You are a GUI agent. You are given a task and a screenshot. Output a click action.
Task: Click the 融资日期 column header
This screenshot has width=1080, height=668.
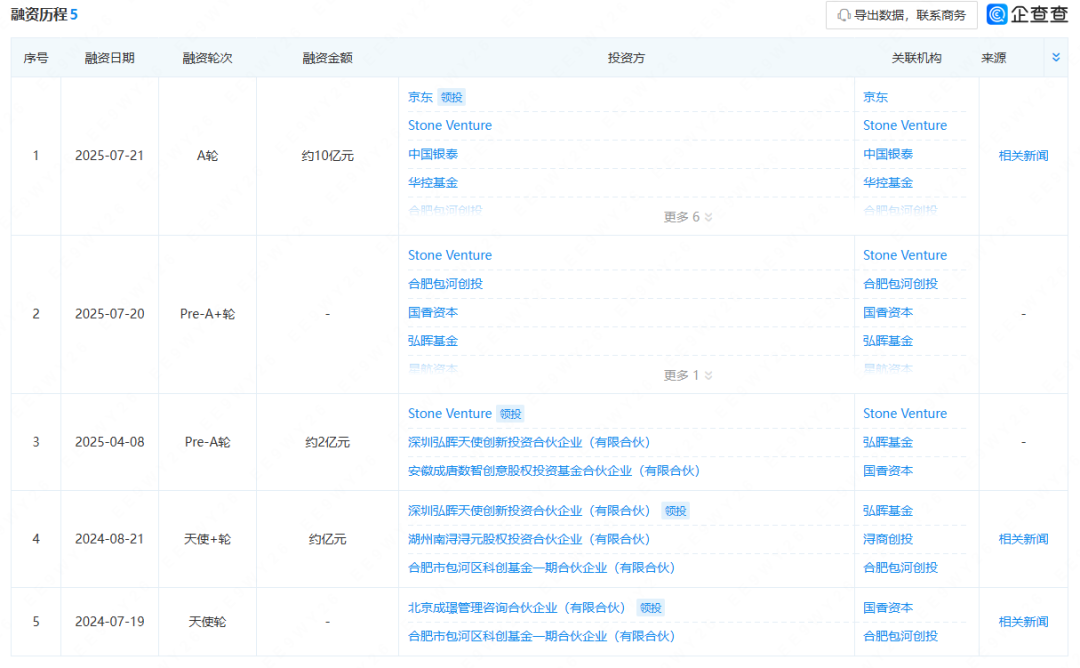[x=110, y=58]
